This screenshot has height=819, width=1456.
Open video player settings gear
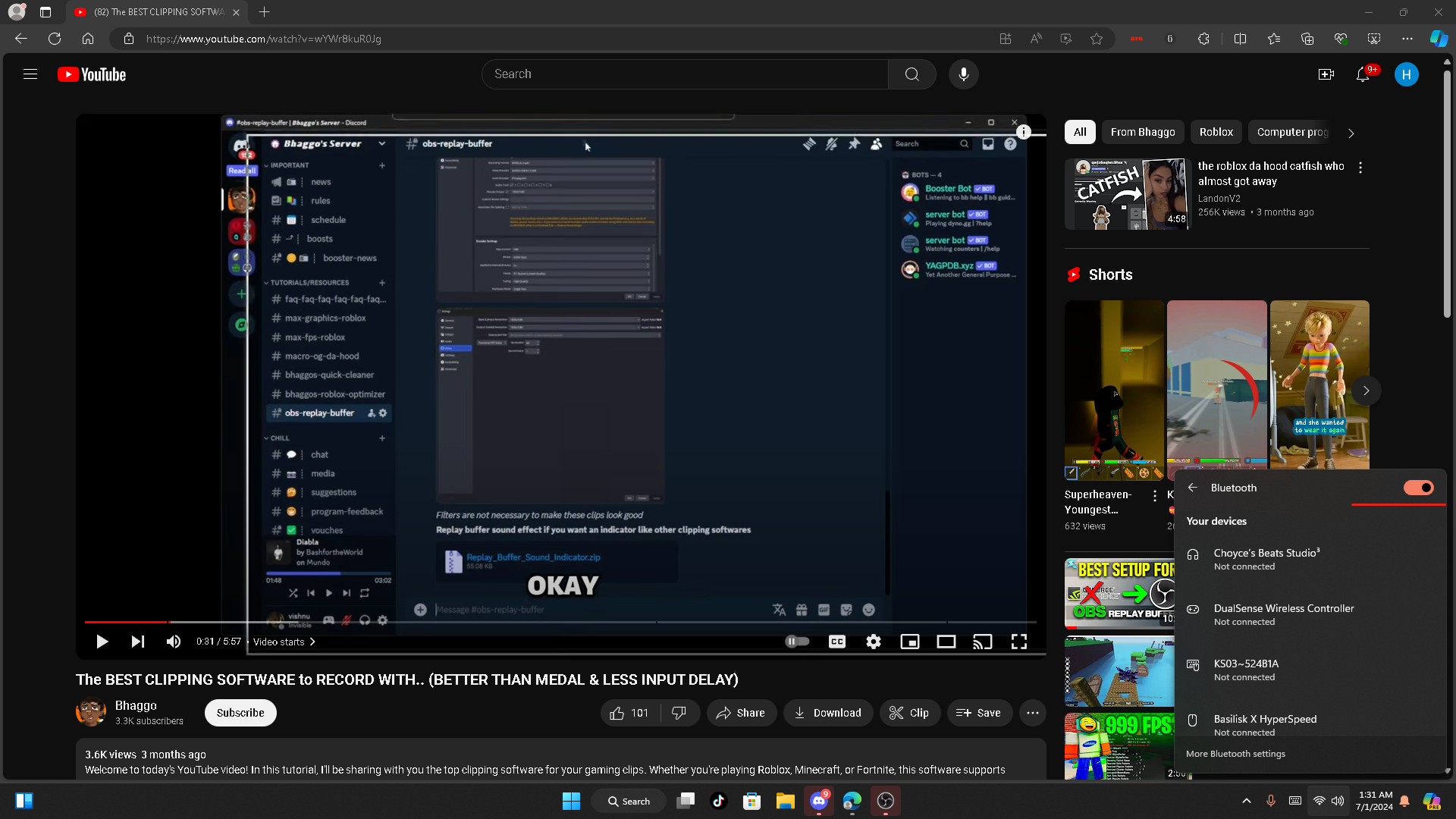[874, 642]
